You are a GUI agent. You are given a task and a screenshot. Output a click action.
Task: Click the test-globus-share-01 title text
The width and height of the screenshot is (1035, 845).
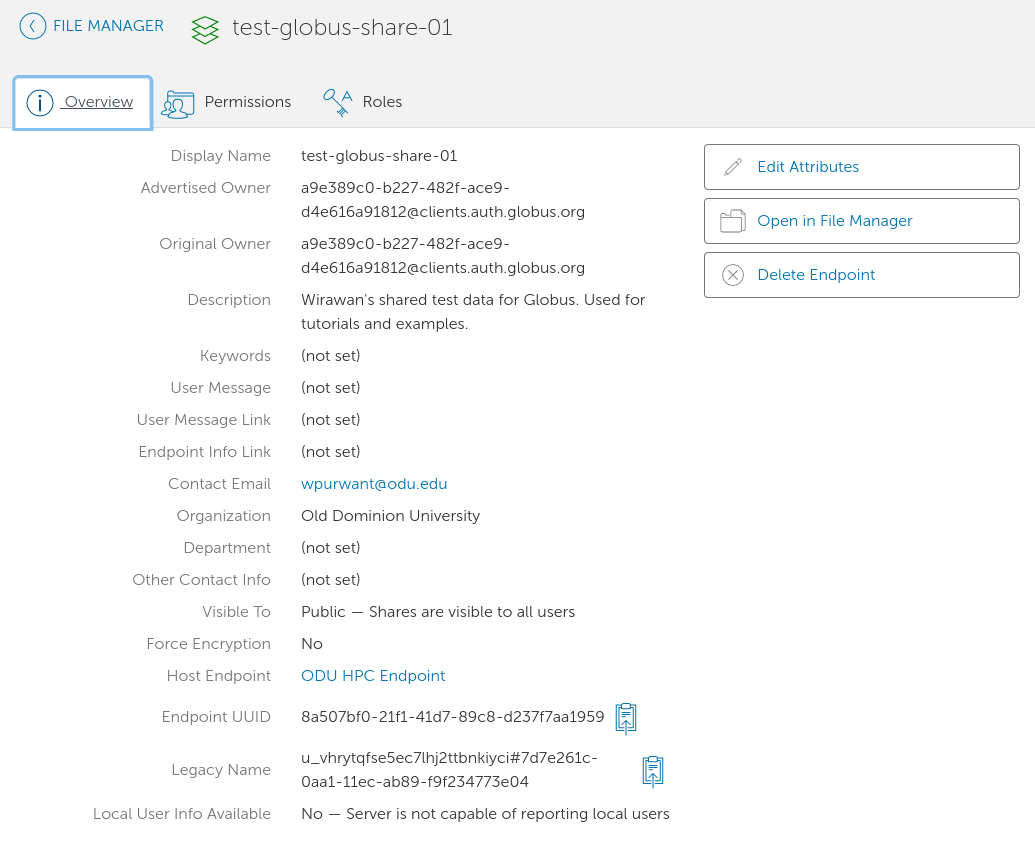342,28
